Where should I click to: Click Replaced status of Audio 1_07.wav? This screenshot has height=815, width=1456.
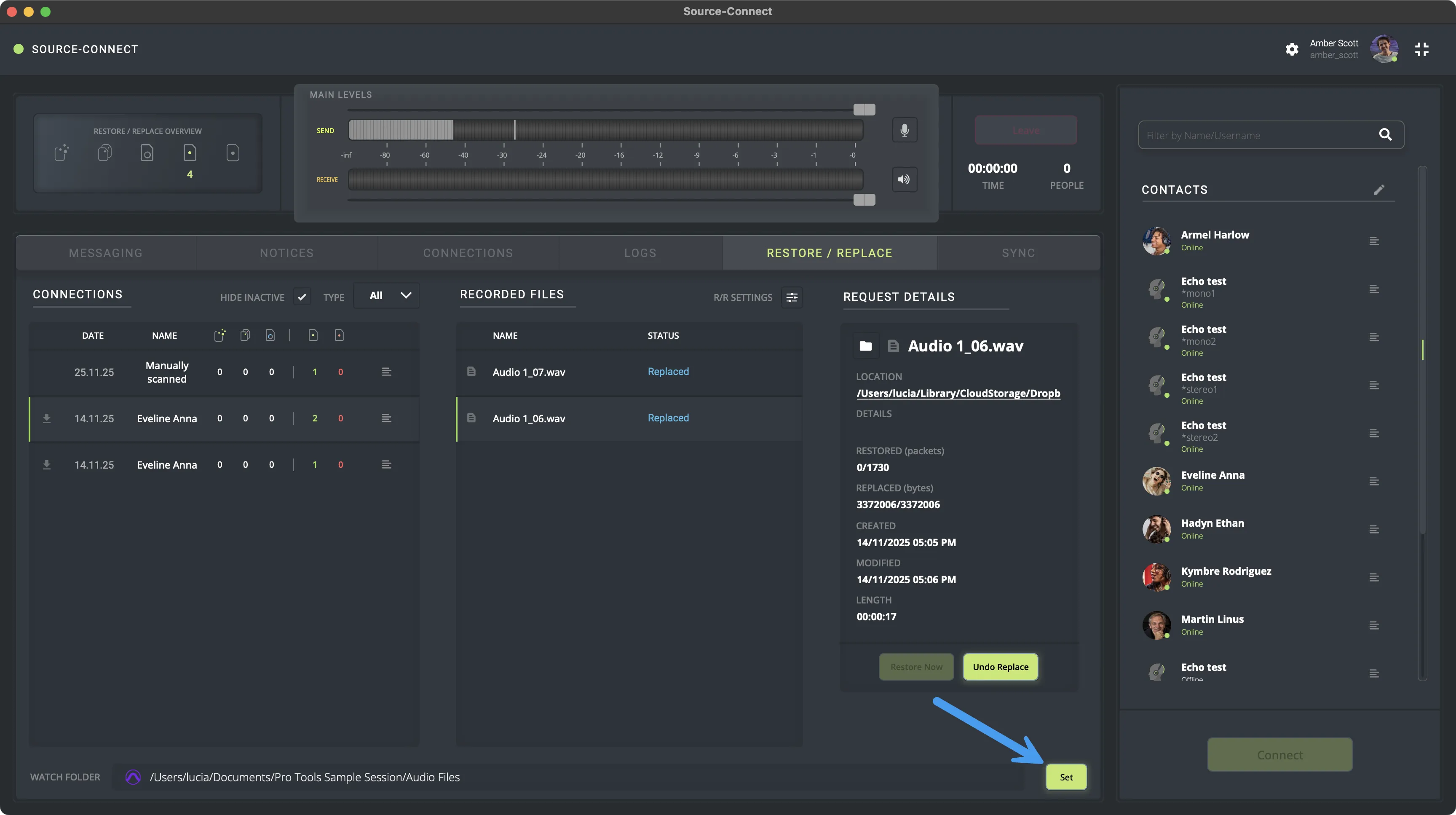(668, 371)
